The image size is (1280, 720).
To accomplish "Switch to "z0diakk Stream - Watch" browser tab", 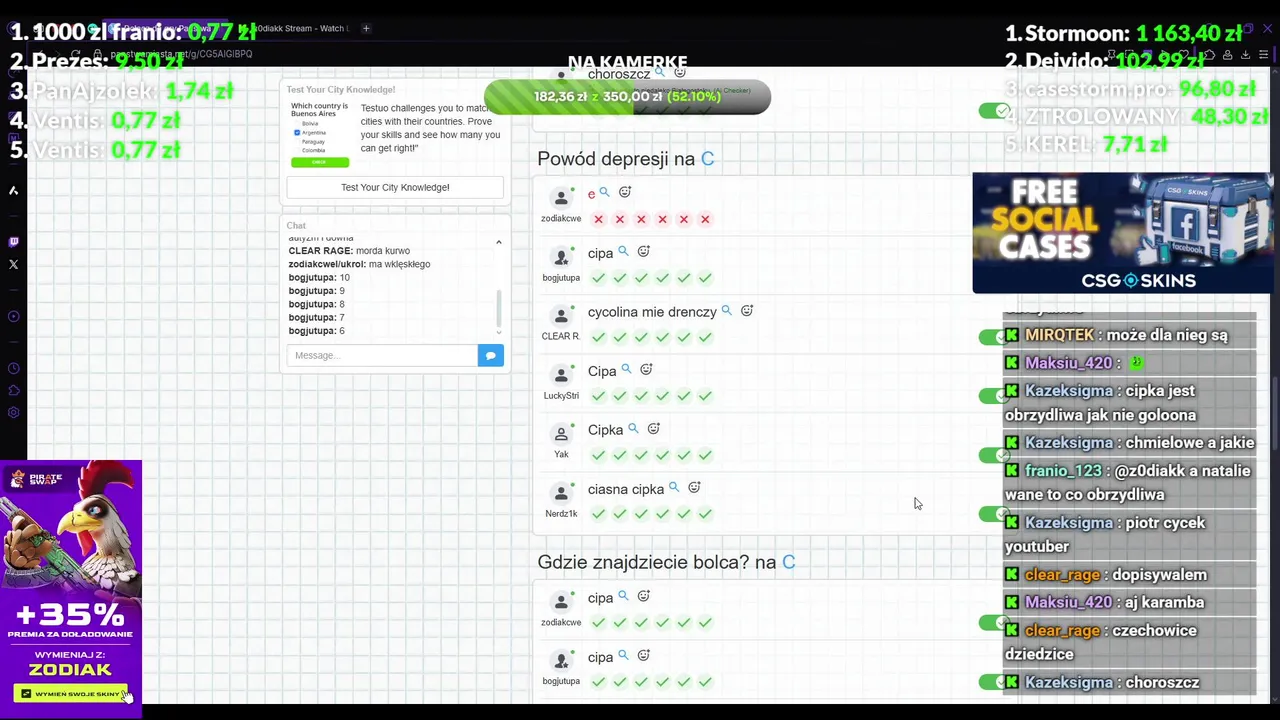I will point(300,28).
